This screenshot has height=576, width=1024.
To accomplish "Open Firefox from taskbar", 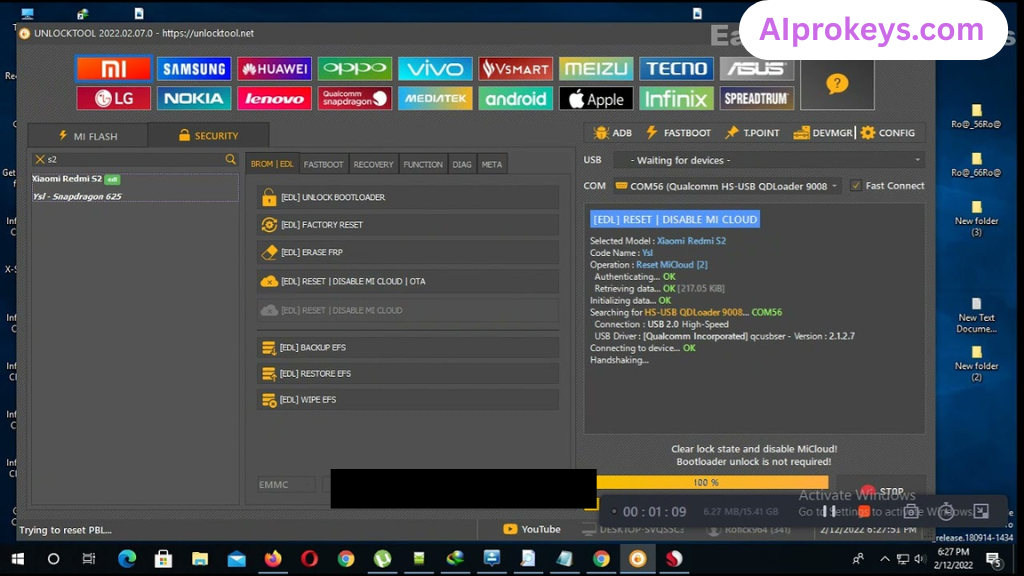I will pos(273,559).
